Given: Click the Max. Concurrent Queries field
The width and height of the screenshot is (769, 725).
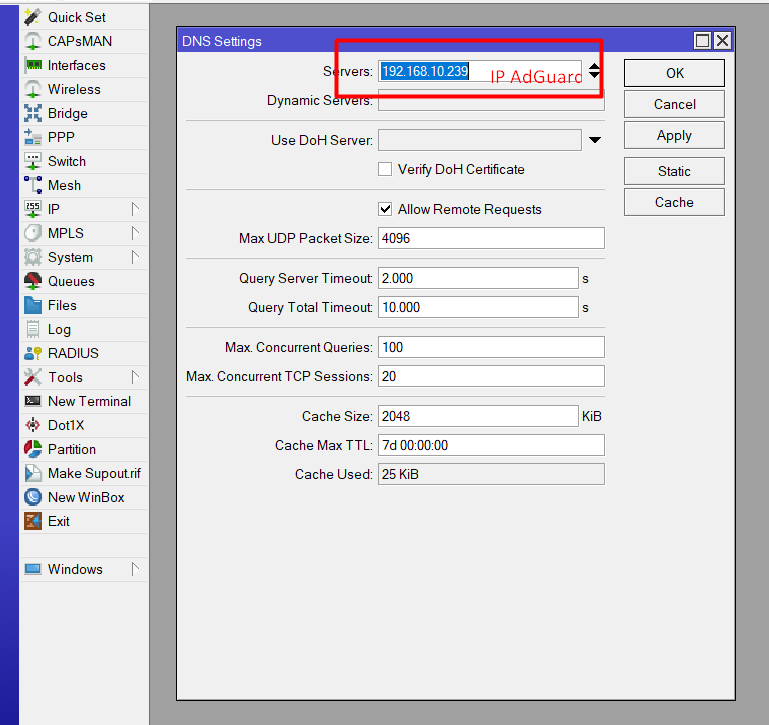Looking at the screenshot, I should (491, 347).
